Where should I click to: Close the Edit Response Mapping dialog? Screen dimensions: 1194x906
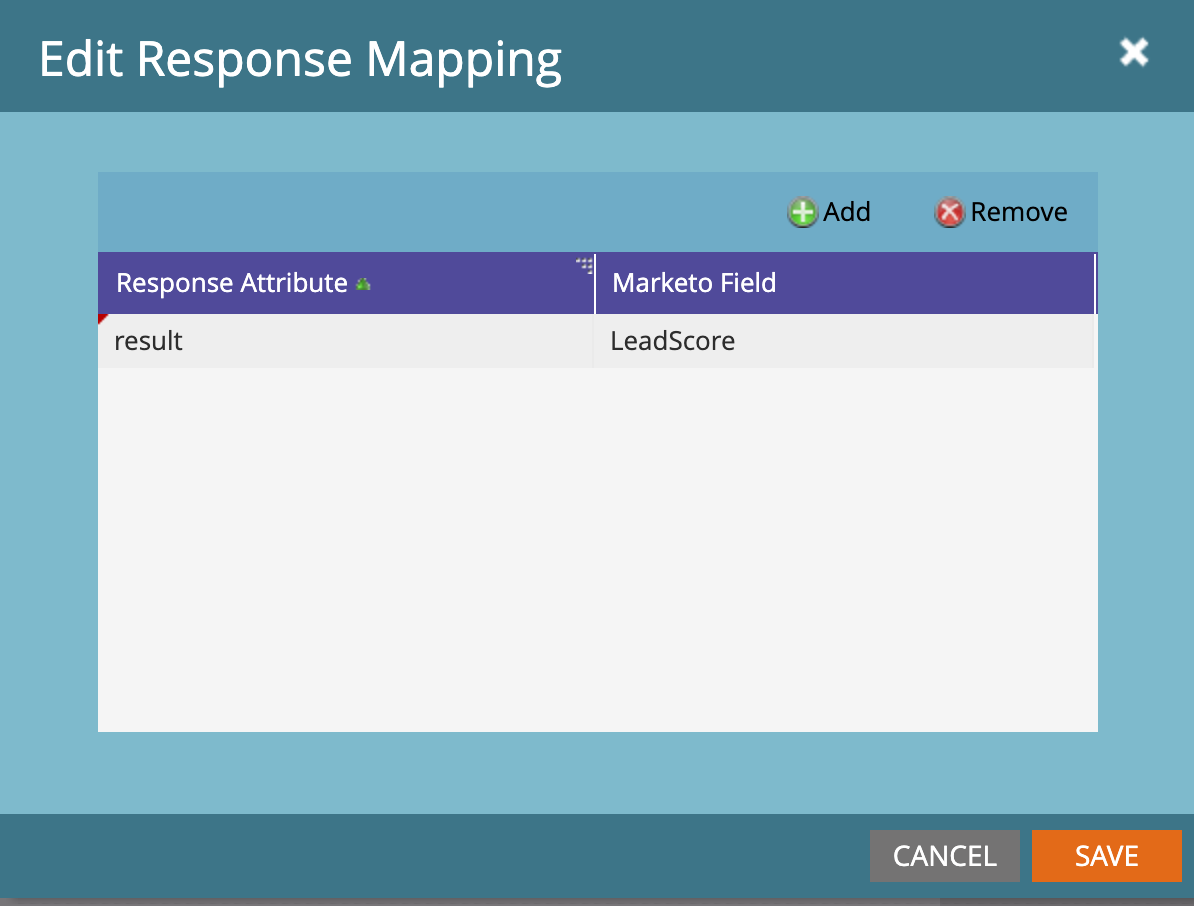coord(1134,53)
